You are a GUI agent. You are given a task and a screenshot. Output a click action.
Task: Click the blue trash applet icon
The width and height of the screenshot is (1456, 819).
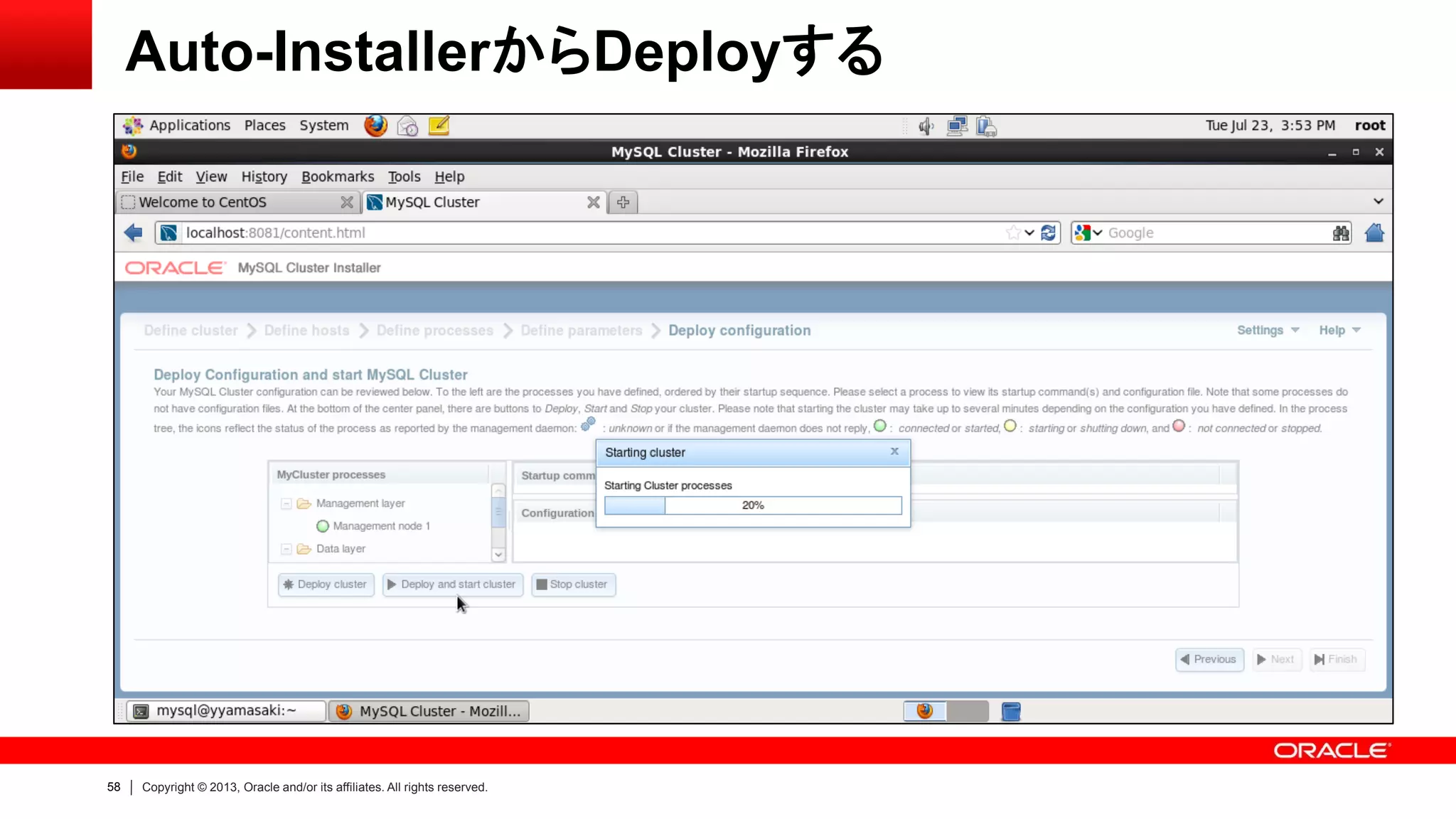point(1010,711)
